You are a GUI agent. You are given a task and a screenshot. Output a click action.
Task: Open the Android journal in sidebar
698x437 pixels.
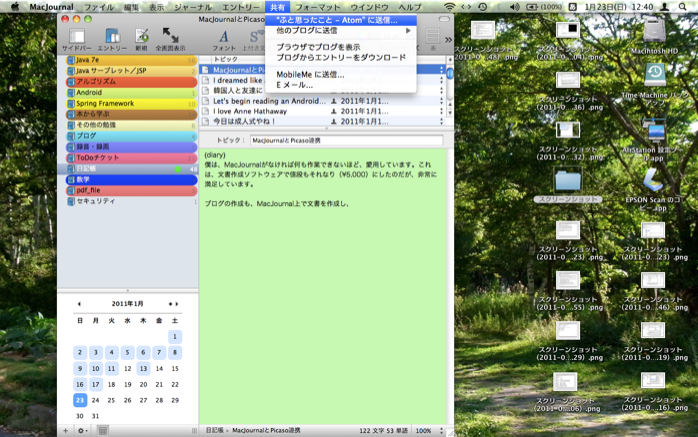click(131, 93)
